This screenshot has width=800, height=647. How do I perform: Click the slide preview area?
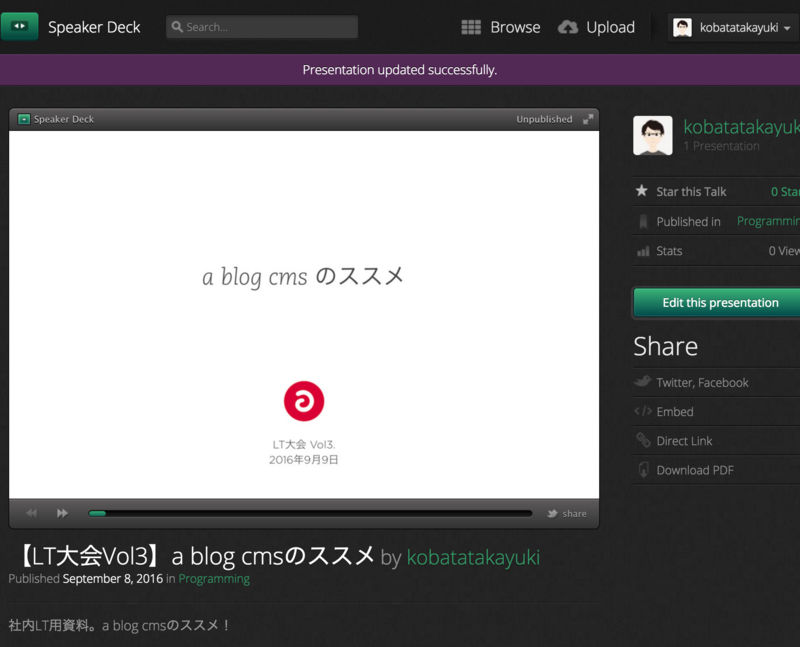coord(304,314)
